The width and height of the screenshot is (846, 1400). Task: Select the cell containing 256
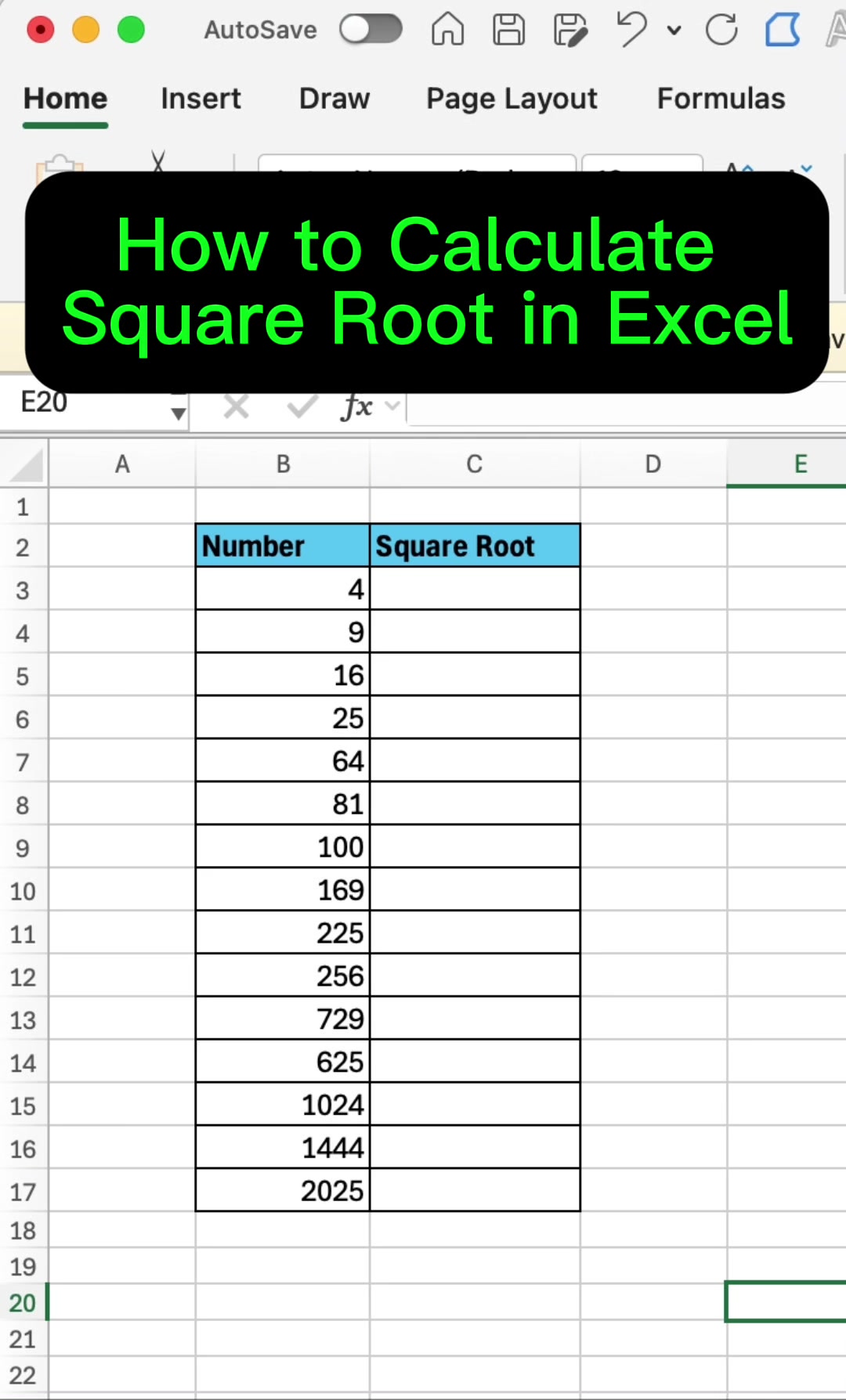pyautogui.click(x=283, y=976)
